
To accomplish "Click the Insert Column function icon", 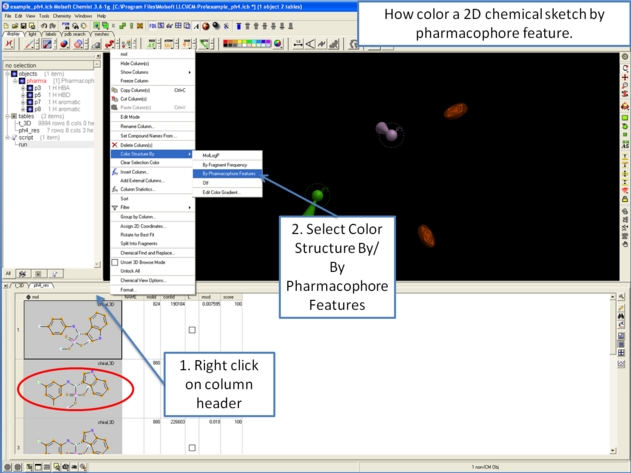I will click(x=114, y=172).
